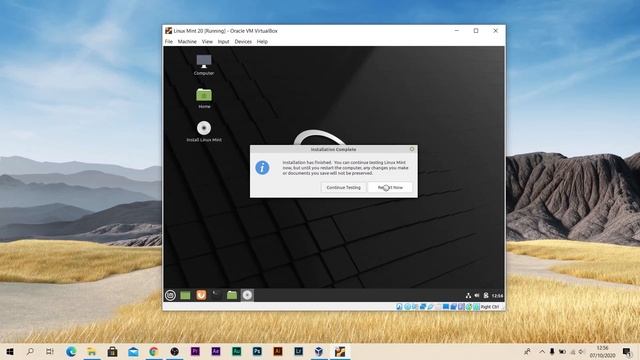Select running Linux Mint VM taskbar icon
Image resolution: width=640 pixels, height=360 pixels.
tap(340, 351)
